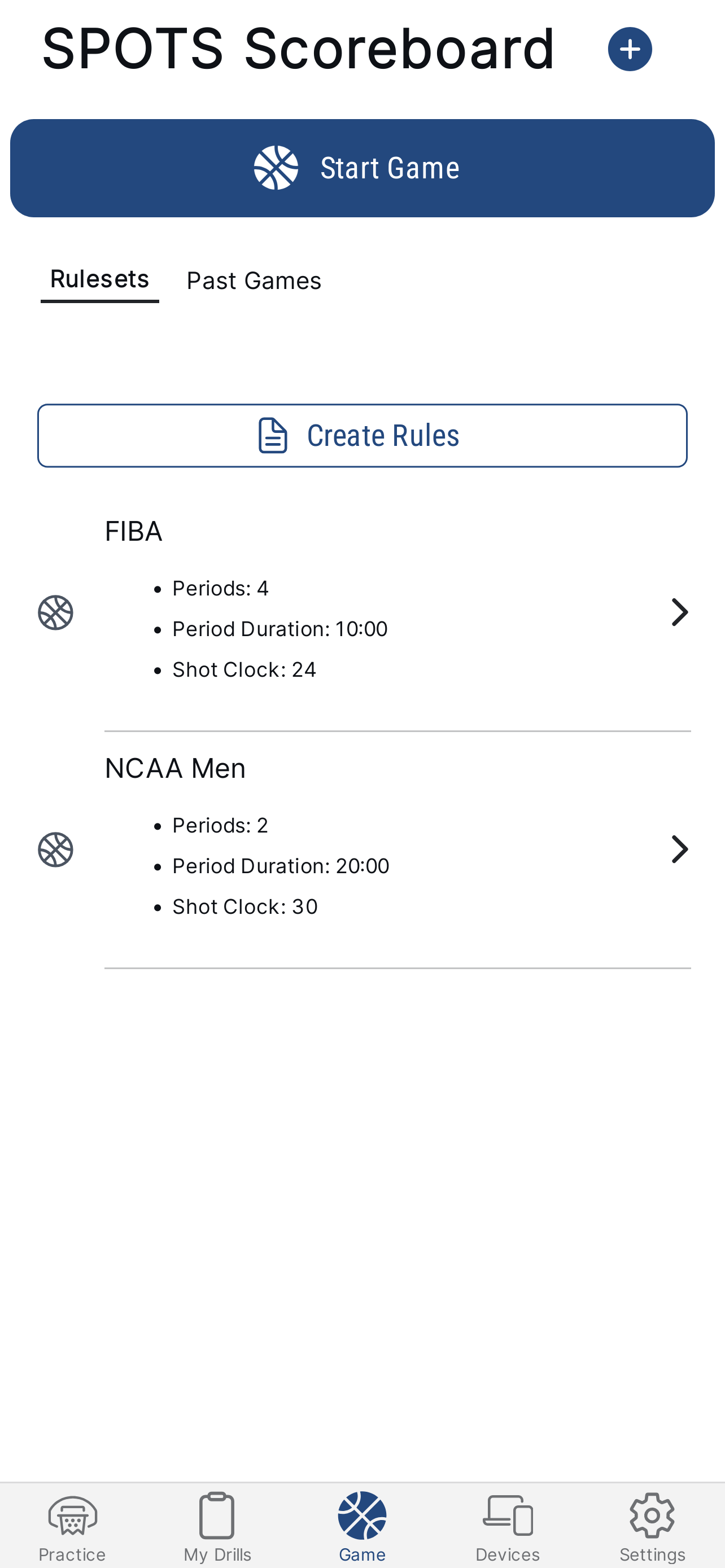Click the basketball icon in Start Game
725x1568 pixels.
276,168
